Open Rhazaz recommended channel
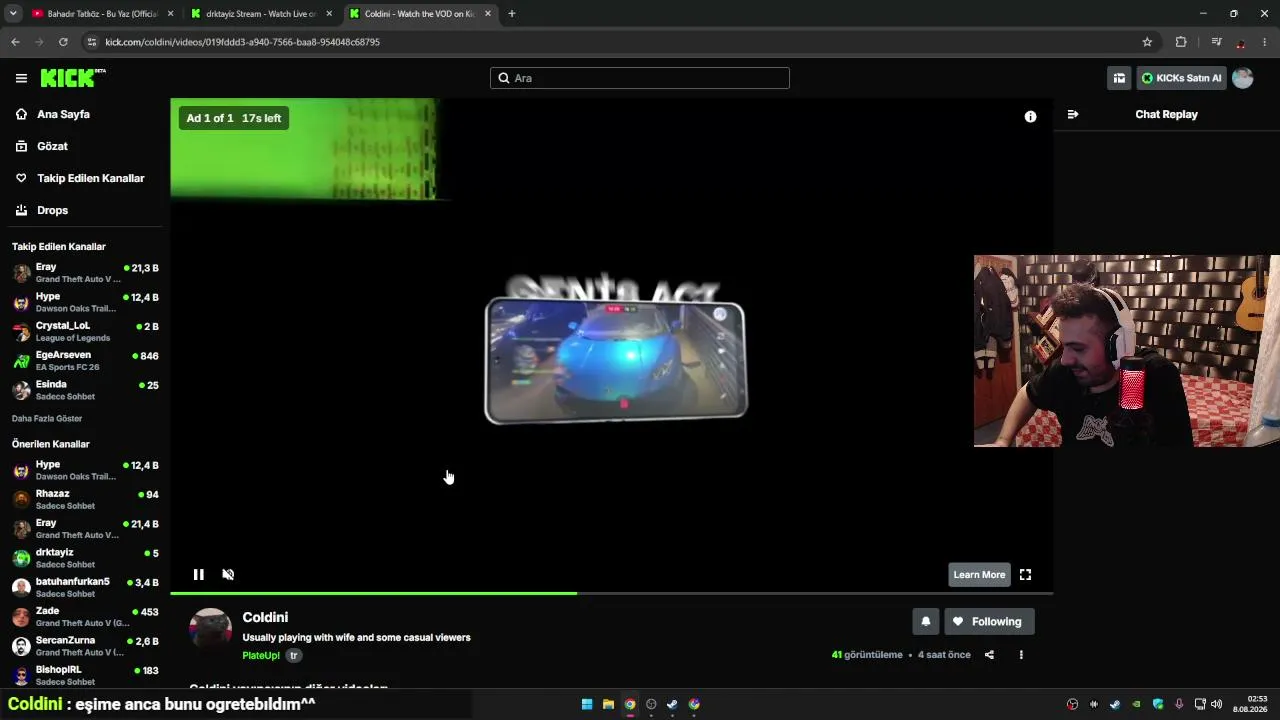This screenshot has width=1280, height=720. click(x=85, y=499)
